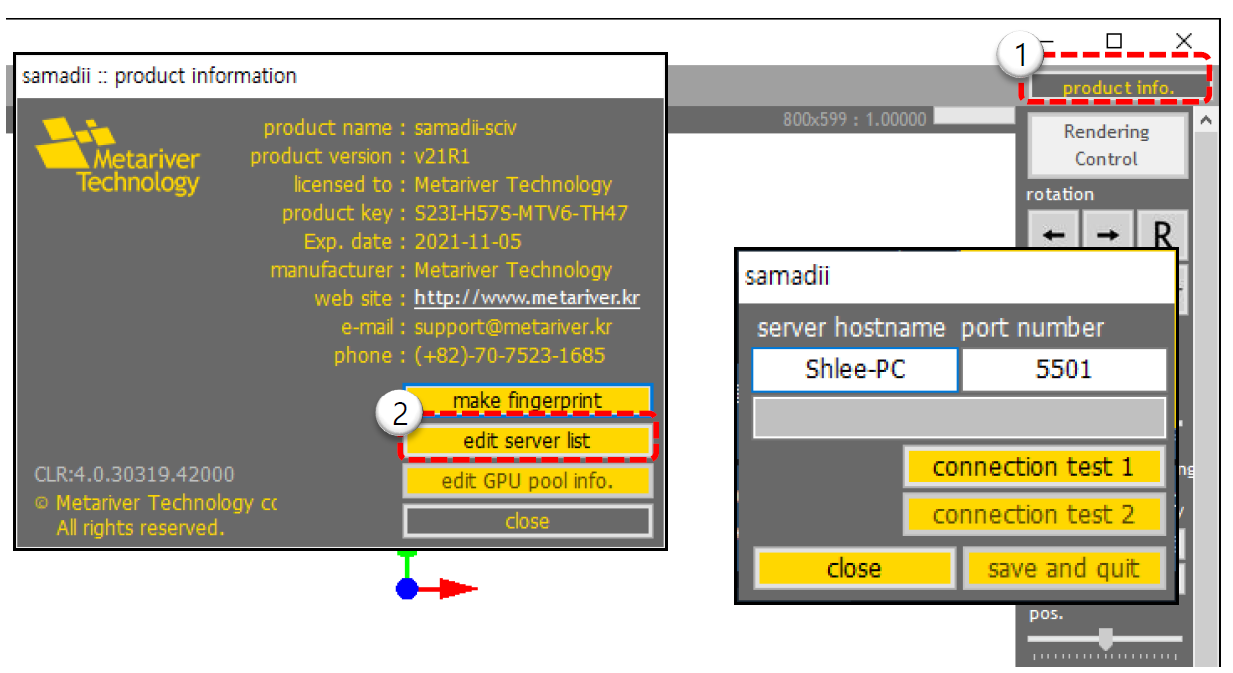
Task: Close the samadii server dialog
Action: [x=854, y=568]
